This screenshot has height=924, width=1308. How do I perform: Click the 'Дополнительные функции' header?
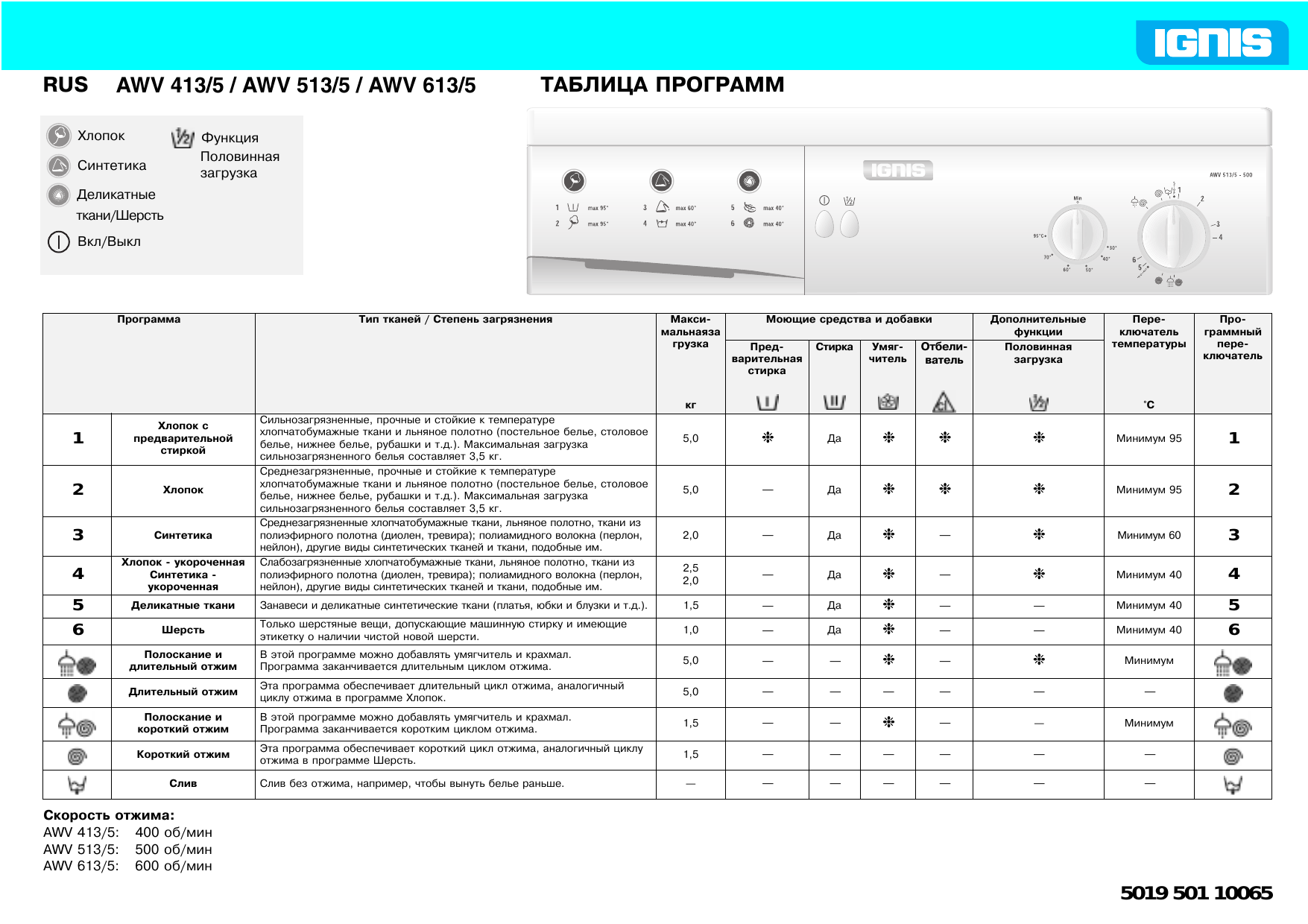click(1038, 326)
